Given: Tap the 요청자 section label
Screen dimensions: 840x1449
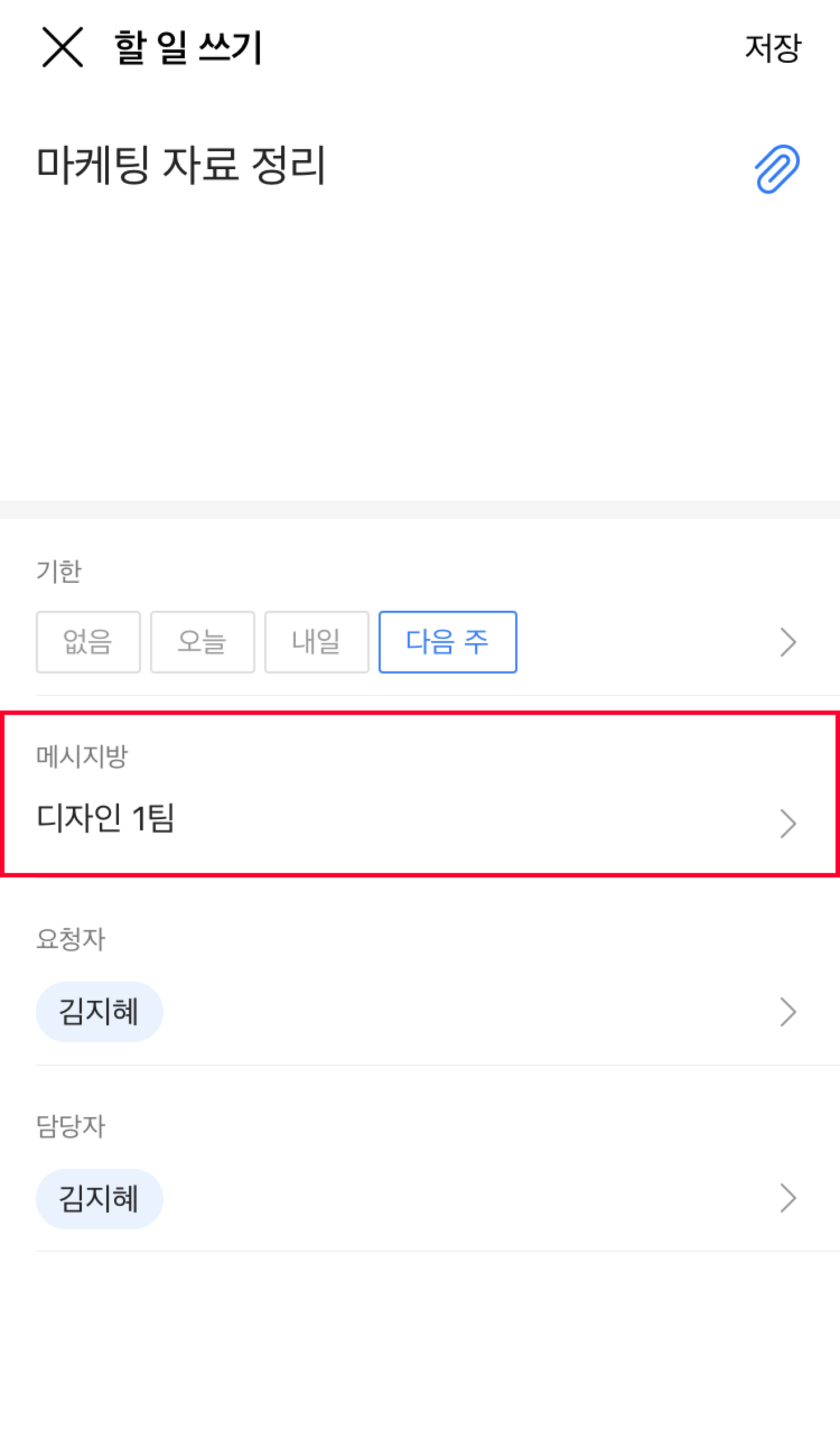Looking at the screenshot, I should click(x=71, y=939).
